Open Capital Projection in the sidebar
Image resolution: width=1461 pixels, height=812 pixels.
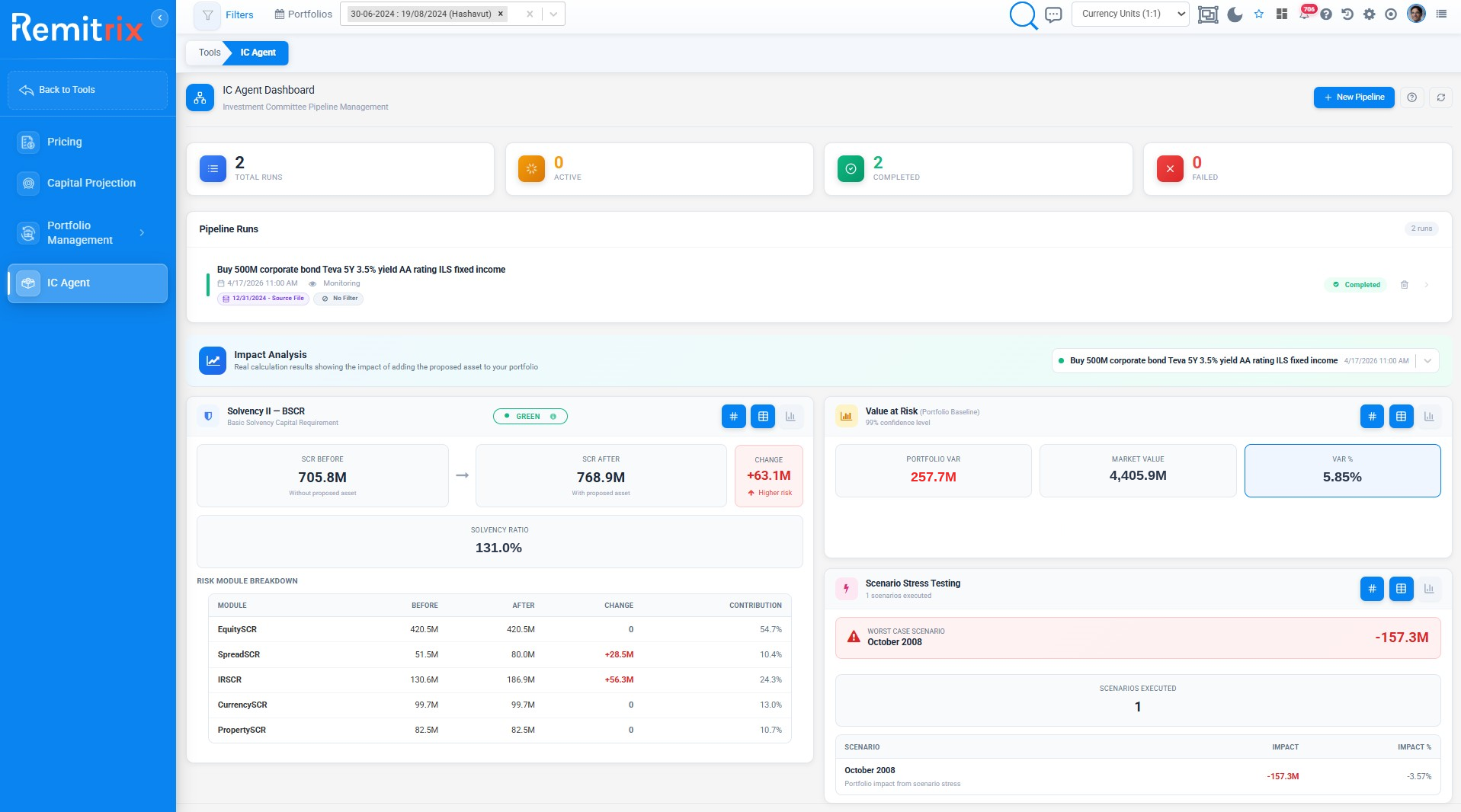click(x=88, y=183)
